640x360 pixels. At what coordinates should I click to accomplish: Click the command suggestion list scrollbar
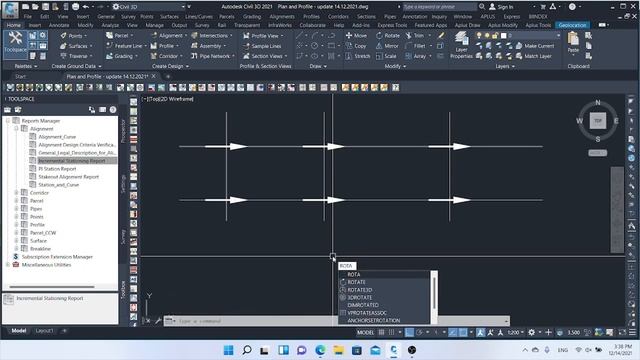click(x=434, y=294)
